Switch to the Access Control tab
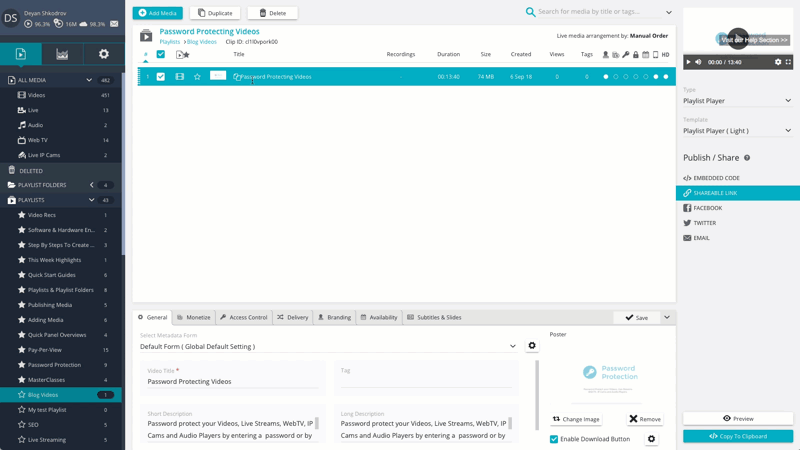The height and width of the screenshot is (450, 800). (x=244, y=317)
